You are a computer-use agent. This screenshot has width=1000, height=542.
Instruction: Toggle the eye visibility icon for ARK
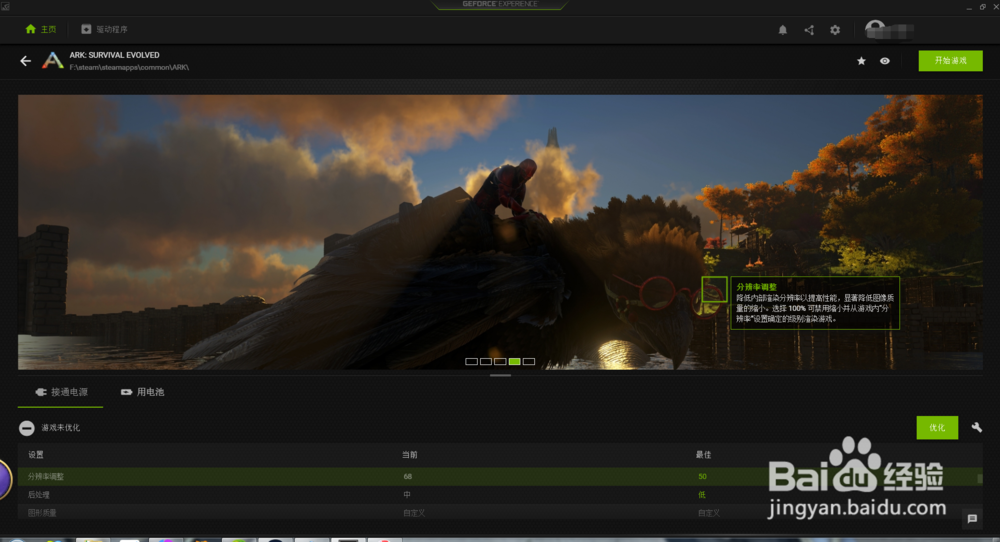[885, 61]
